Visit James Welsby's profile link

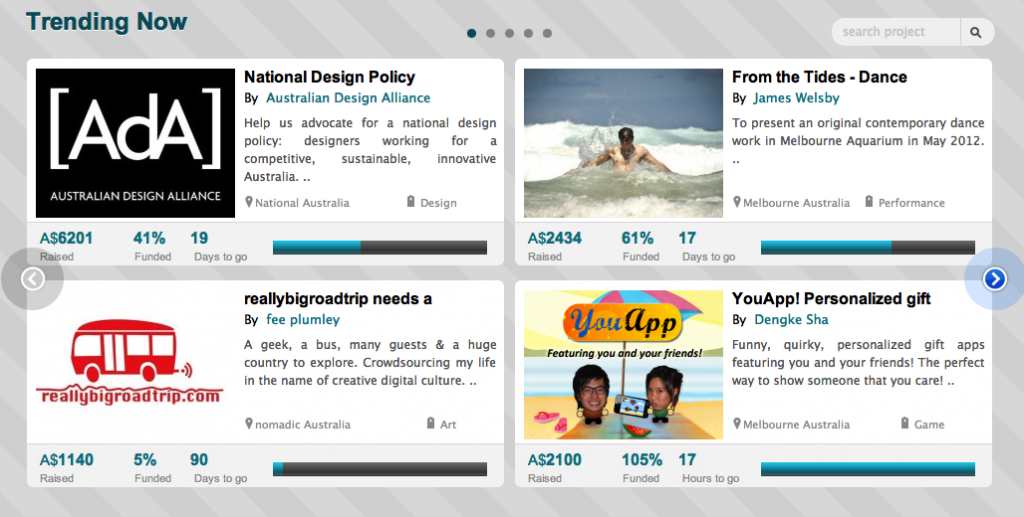coord(796,98)
